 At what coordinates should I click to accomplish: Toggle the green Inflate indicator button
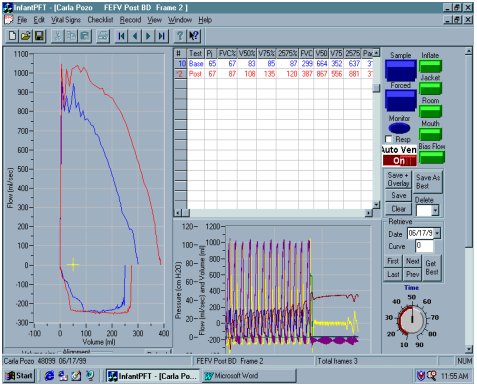point(430,66)
